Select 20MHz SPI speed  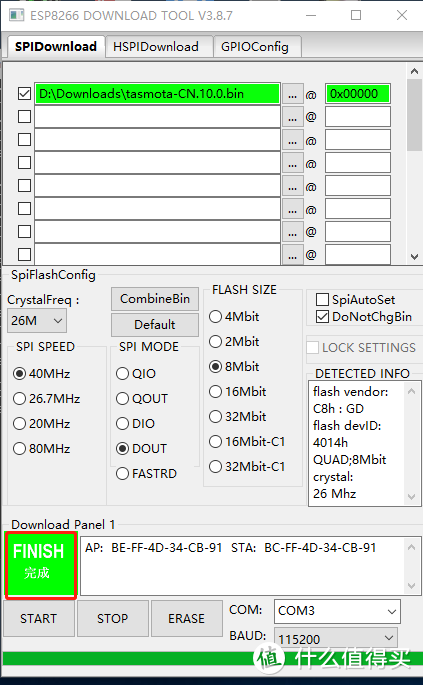pos(42,423)
